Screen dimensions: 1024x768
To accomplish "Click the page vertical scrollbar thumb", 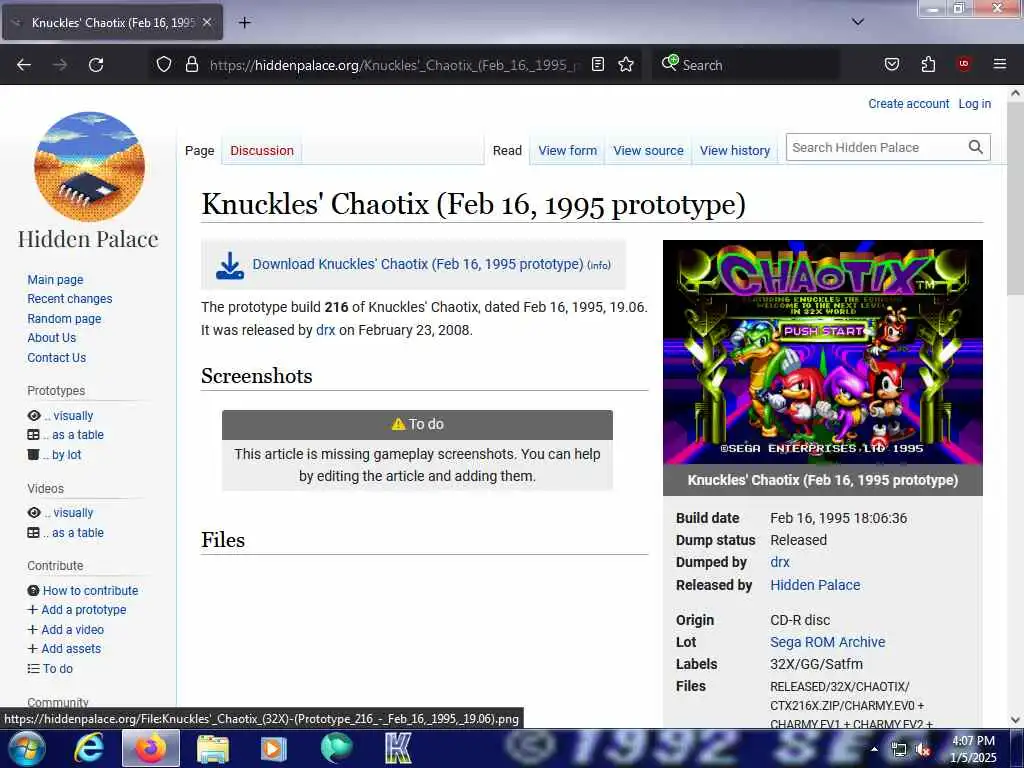I will click(1016, 198).
